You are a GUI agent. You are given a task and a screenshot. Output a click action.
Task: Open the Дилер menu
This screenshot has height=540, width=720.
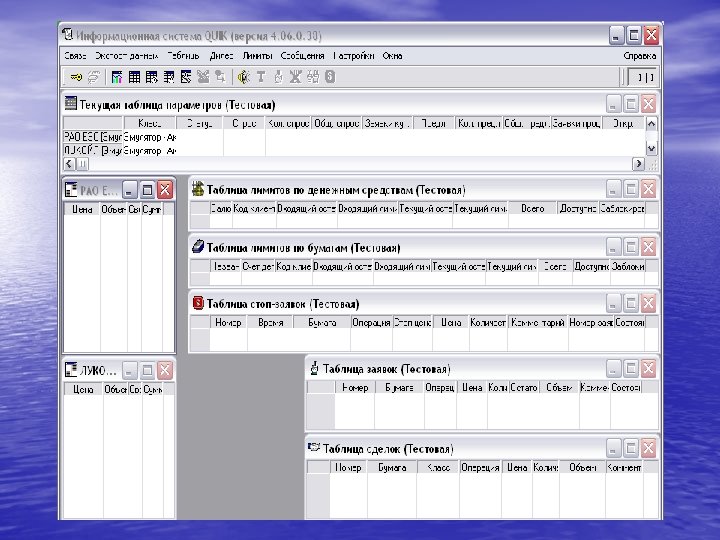point(221,56)
